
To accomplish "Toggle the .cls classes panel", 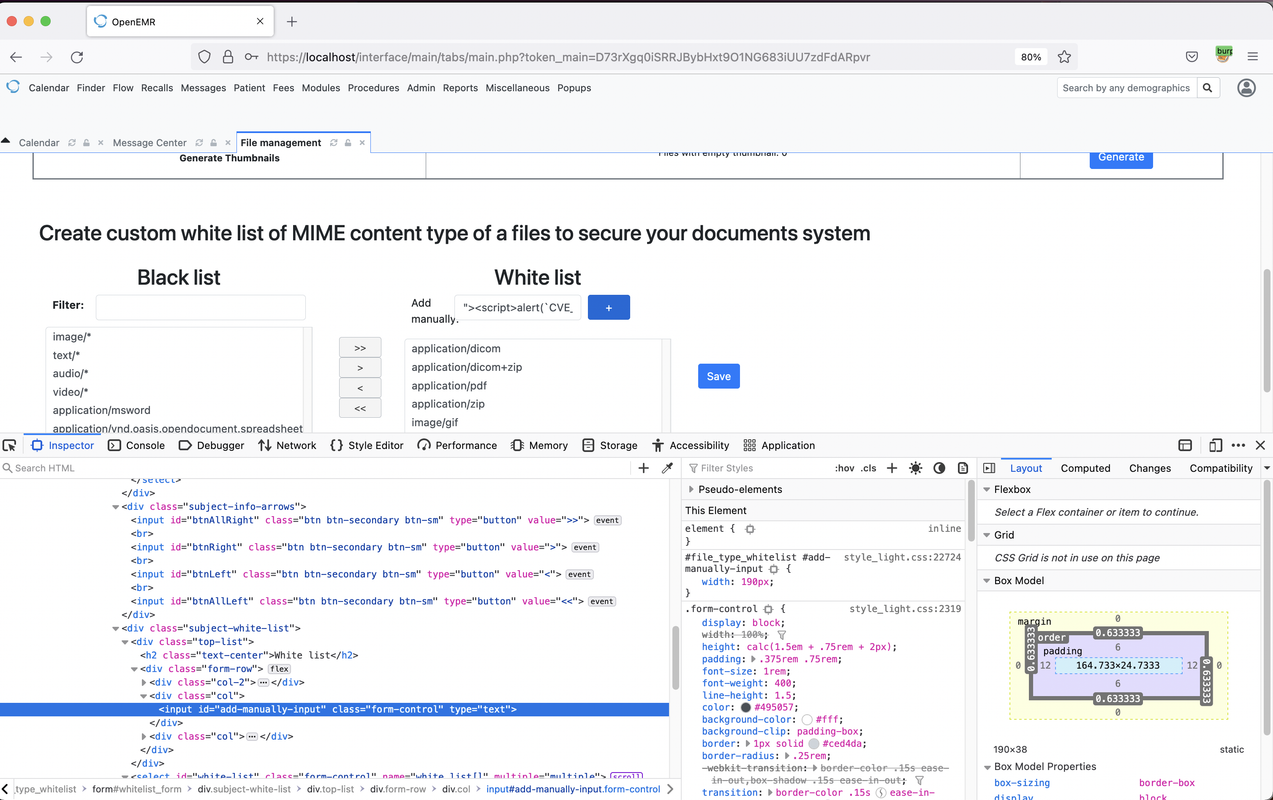I will pos(868,468).
